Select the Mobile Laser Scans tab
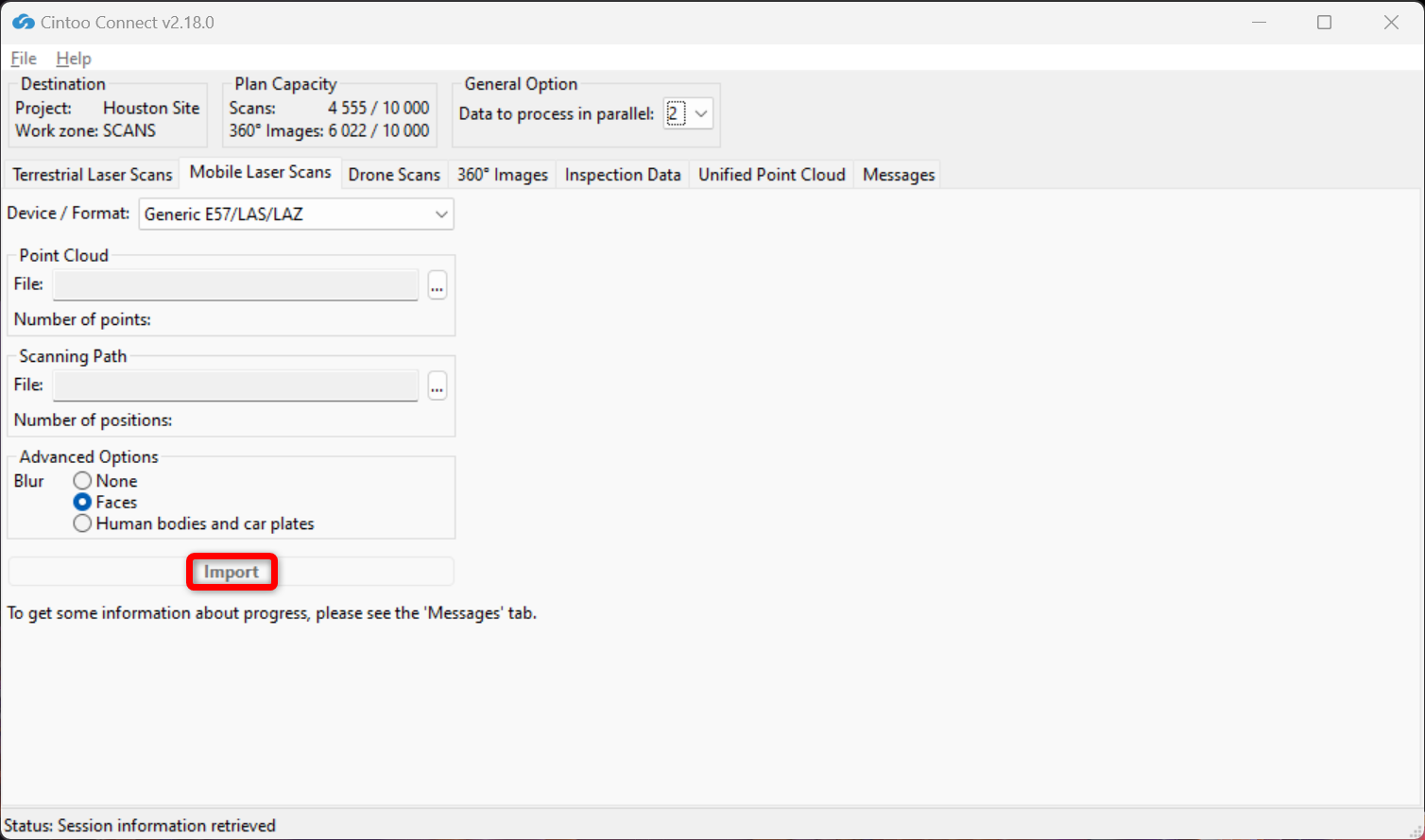 [261, 172]
